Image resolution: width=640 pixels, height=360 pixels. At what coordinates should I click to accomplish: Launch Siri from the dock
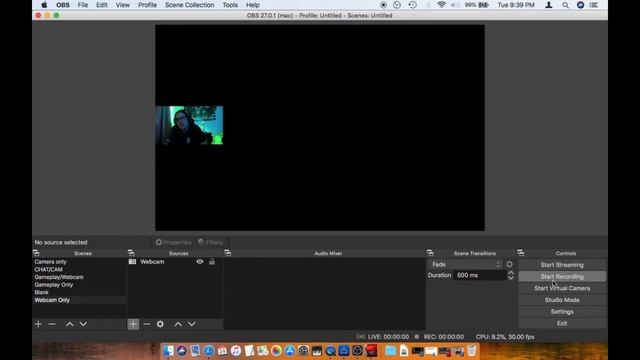[x=182, y=351]
